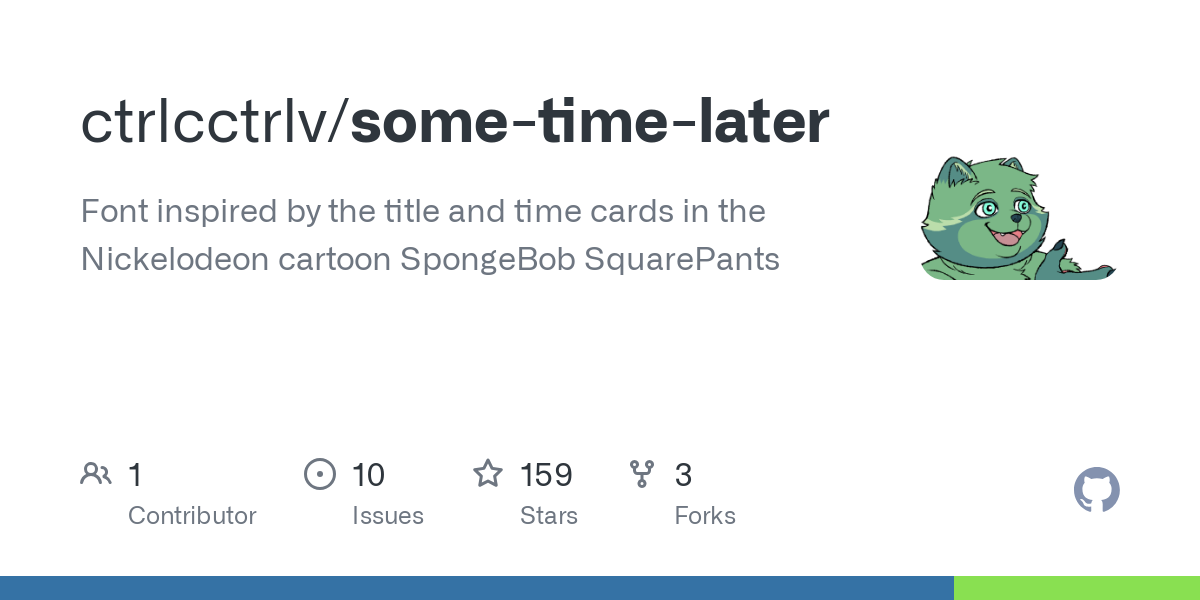Click the green language bar segment
The image size is (1200, 600).
1077,588
